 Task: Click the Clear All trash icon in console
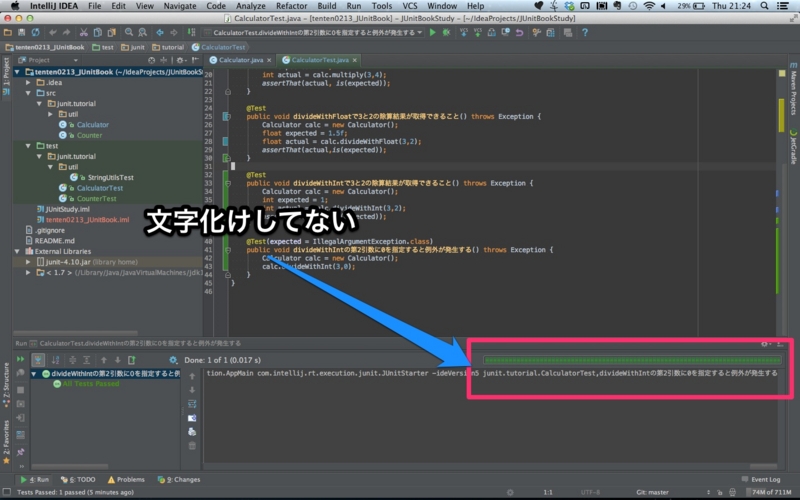(192, 445)
